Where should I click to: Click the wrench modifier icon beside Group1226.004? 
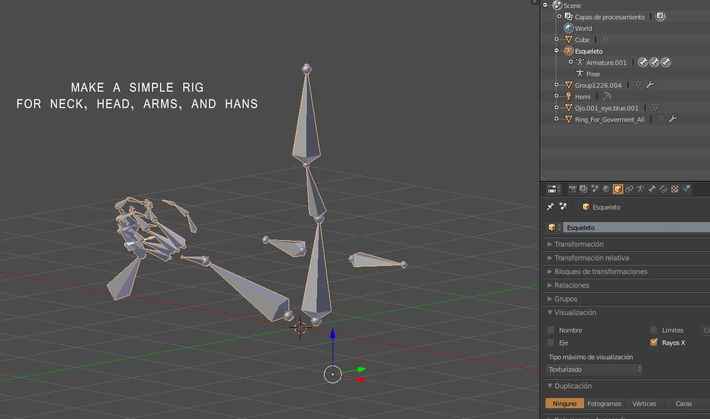[649, 85]
